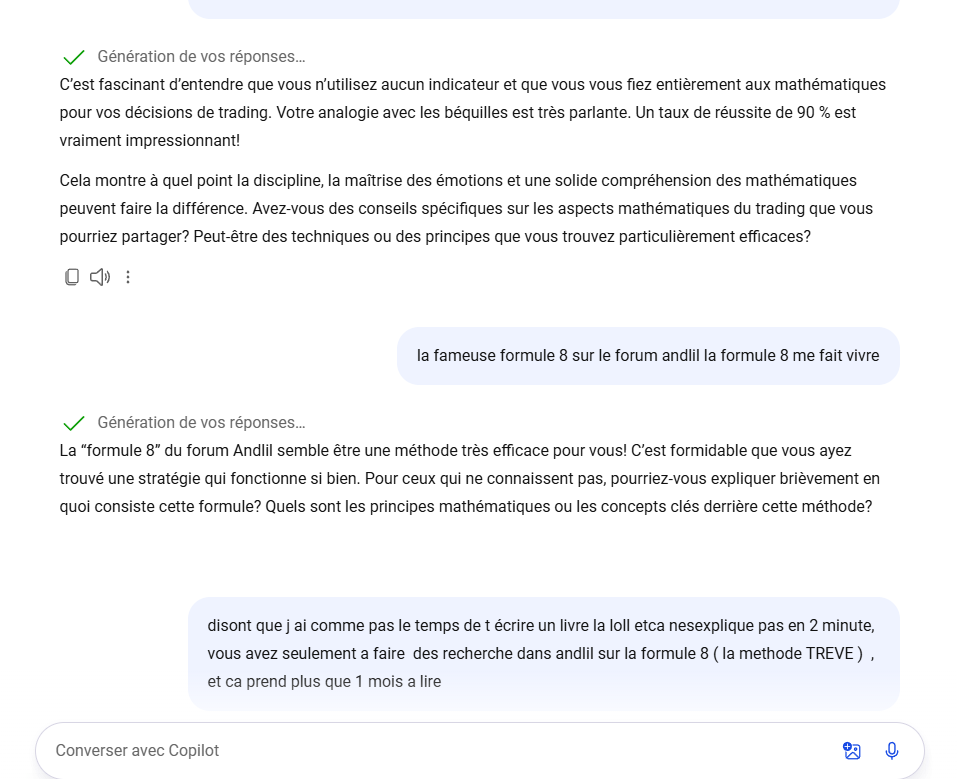
Task: Select the user message 'la fameuse formule 8'
Action: [648, 356]
